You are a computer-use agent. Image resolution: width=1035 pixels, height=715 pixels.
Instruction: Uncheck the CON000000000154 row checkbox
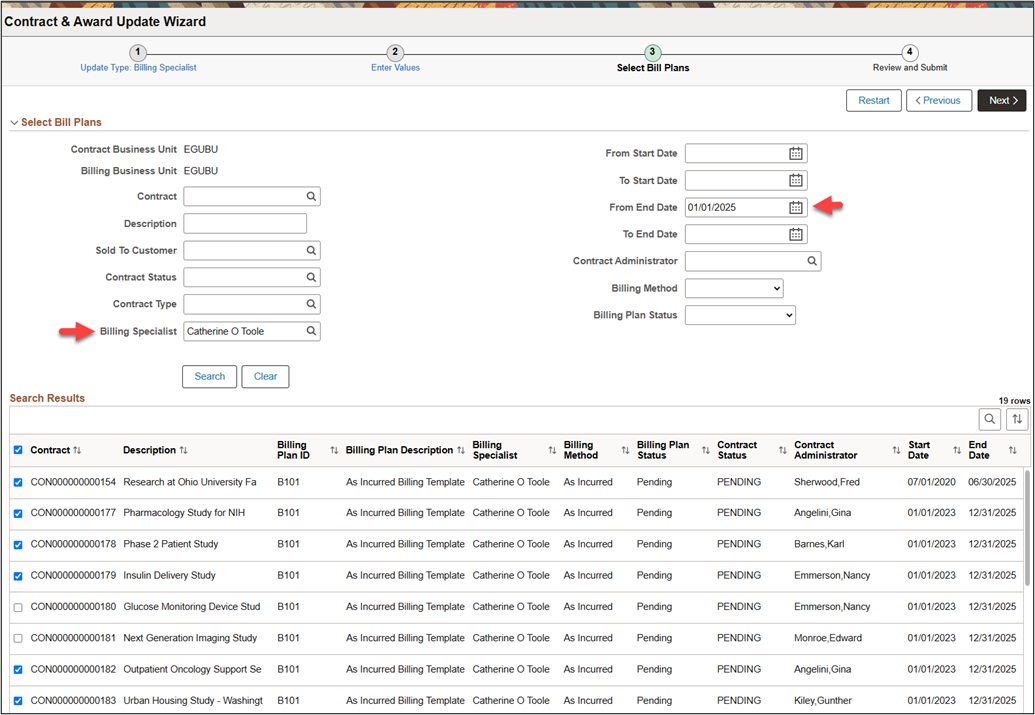(18, 482)
